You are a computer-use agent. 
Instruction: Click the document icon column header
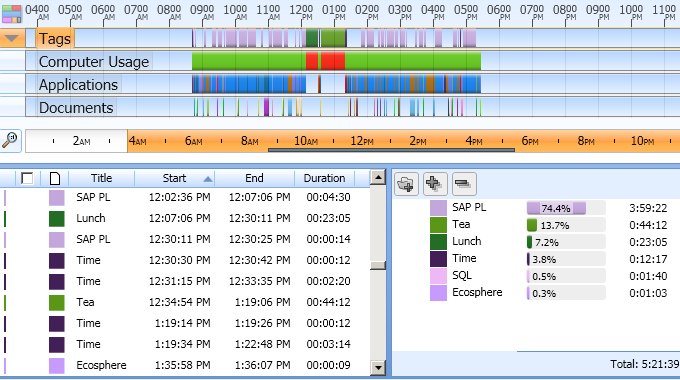(x=55, y=178)
